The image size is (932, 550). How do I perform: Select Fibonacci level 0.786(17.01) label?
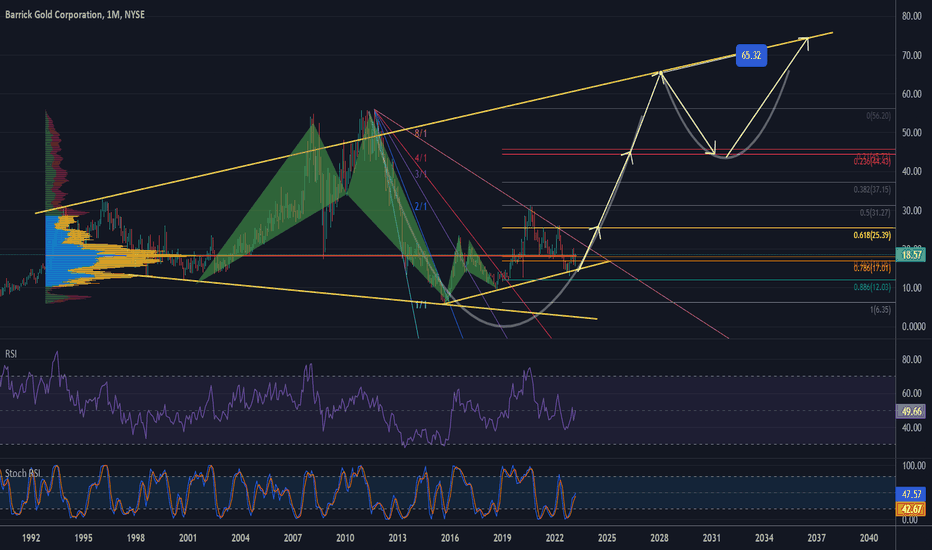(872, 268)
